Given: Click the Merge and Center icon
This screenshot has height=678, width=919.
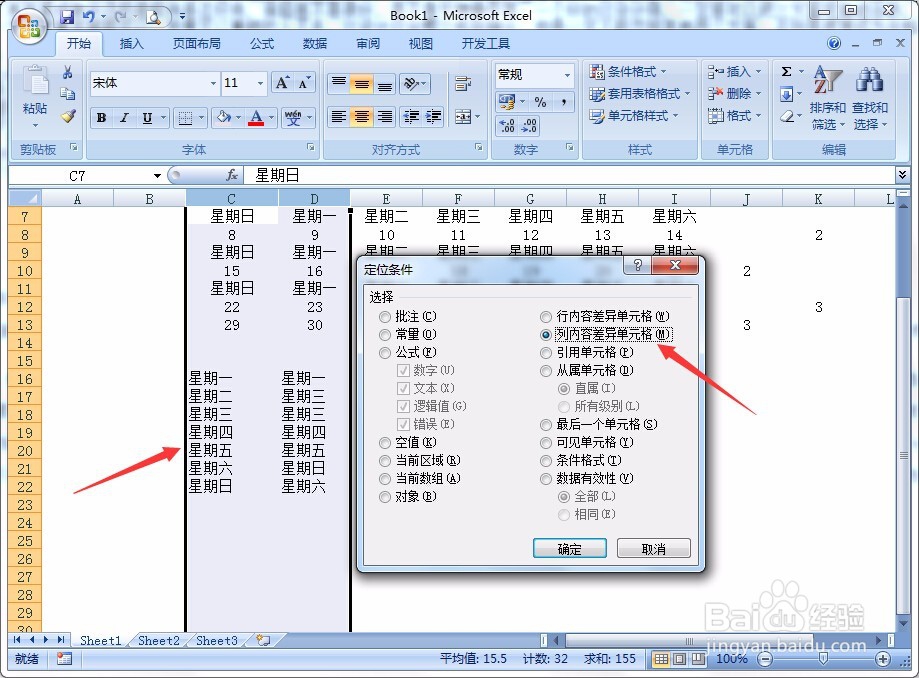Looking at the screenshot, I should 463,117.
